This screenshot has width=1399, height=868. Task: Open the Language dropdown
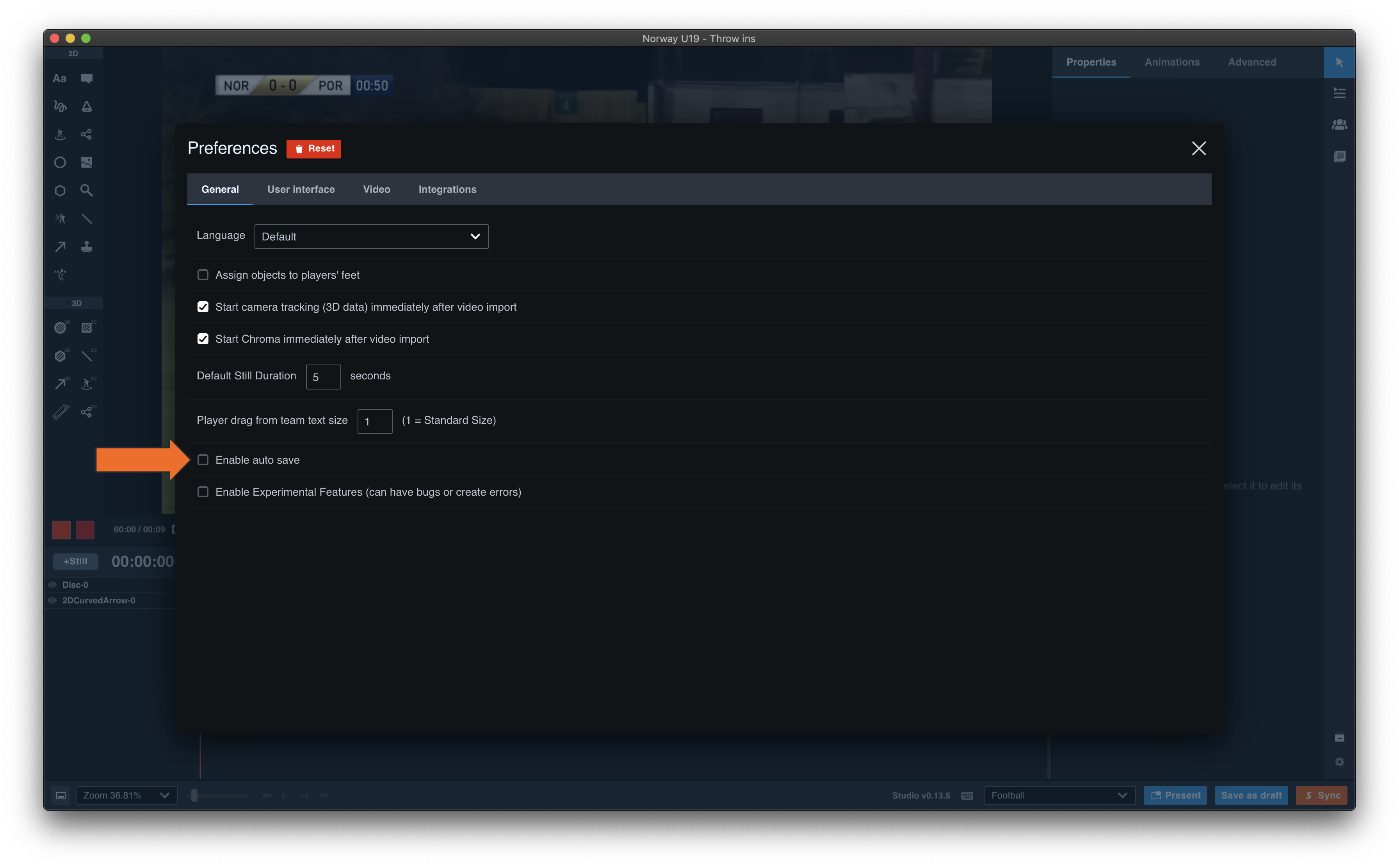tap(371, 237)
